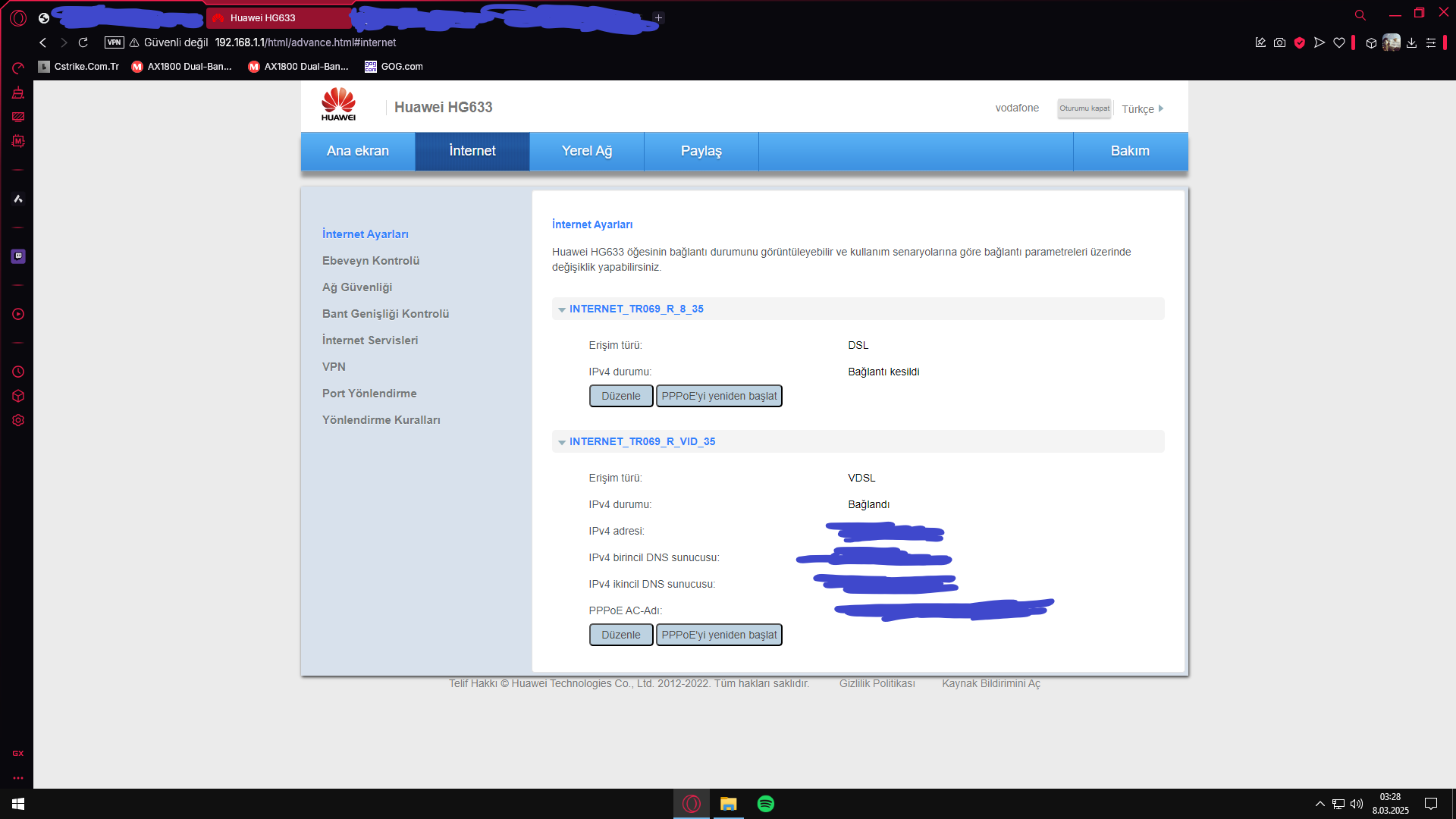Open the Twitch sidebar icon

pos(18,256)
